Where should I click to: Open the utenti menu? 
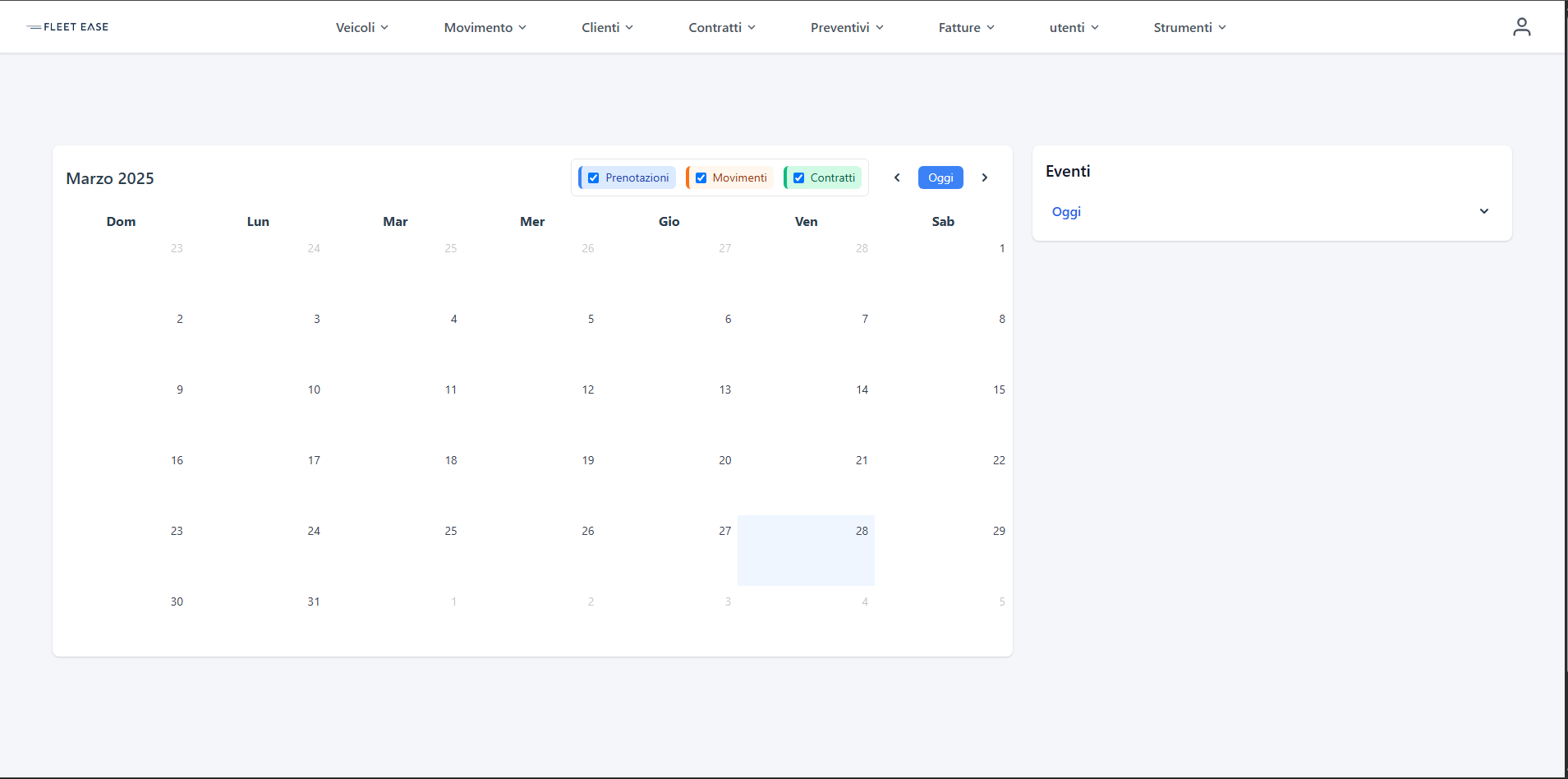(1074, 27)
